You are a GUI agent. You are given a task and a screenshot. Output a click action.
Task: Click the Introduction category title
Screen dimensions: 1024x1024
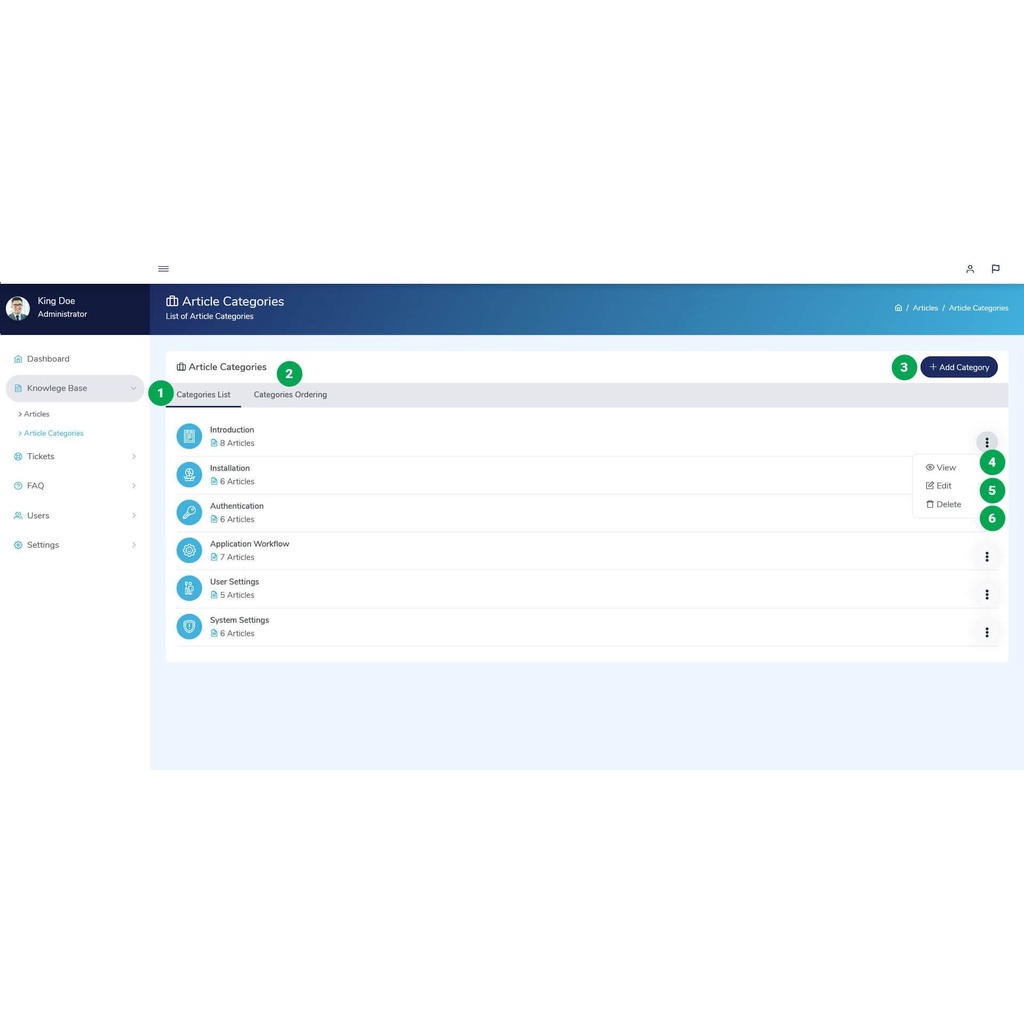point(232,430)
